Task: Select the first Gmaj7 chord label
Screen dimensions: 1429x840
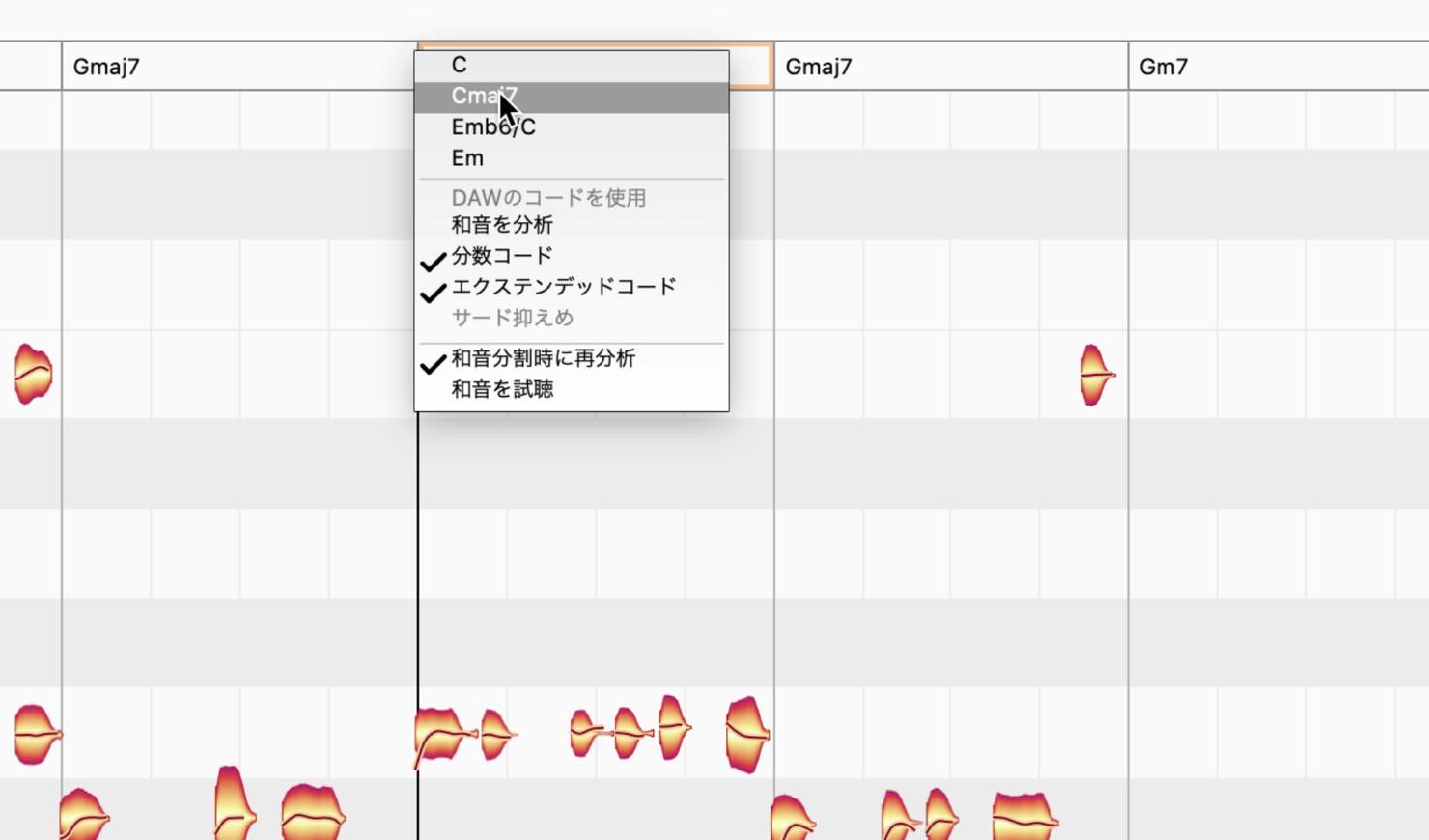Action: pos(106,67)
